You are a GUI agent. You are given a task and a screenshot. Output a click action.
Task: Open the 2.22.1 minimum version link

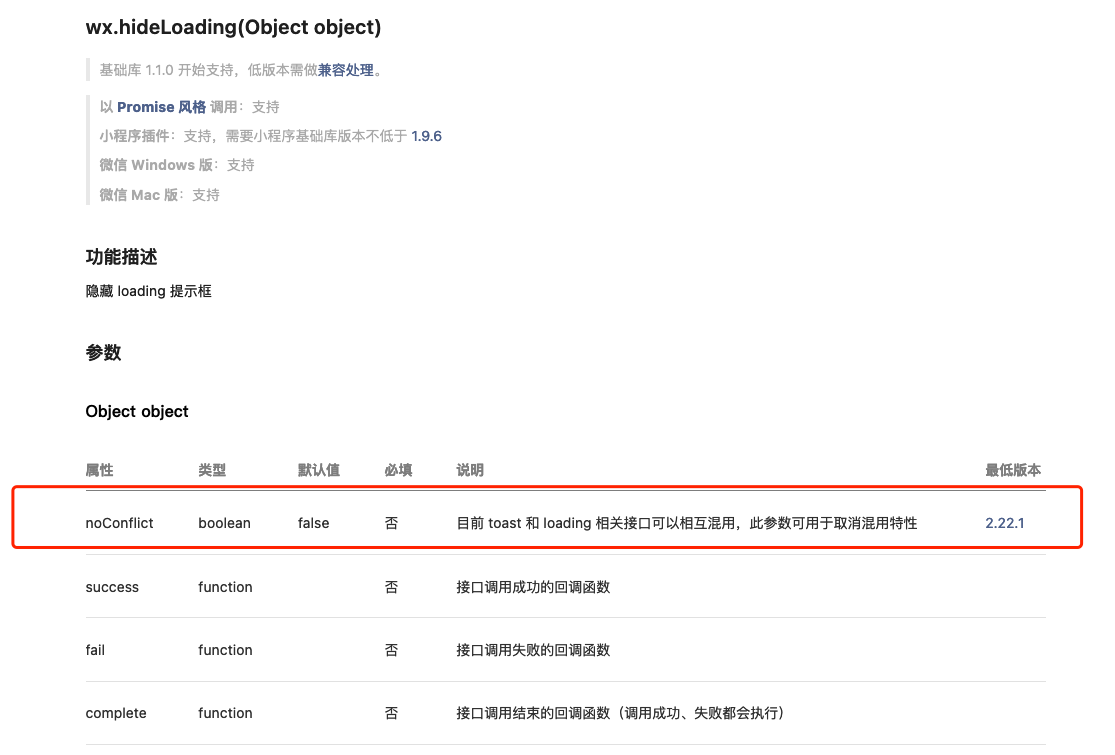(x=1004, y=522)
